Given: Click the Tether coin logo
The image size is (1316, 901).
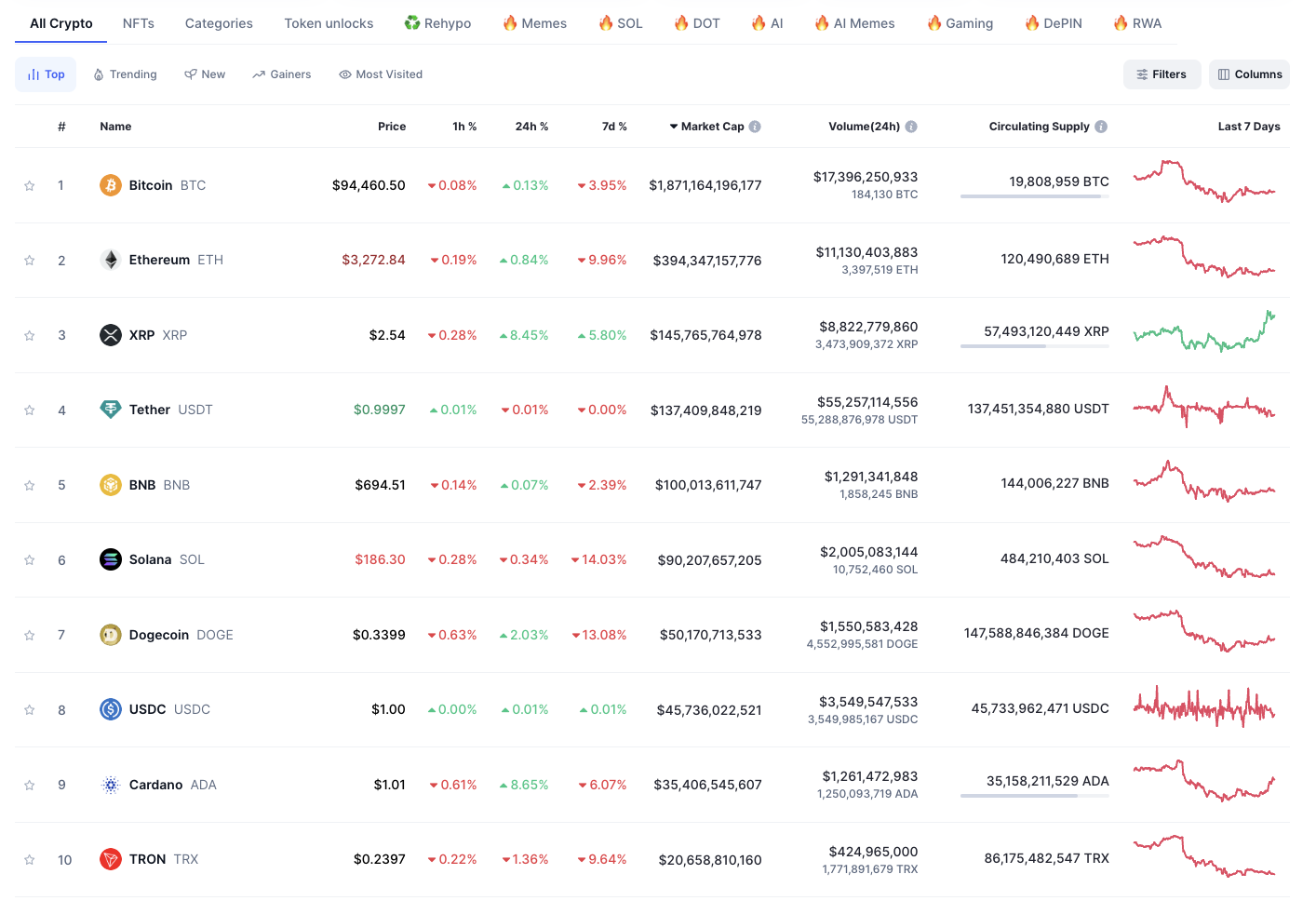Looking at the screenshot, I should pos(111,410).
